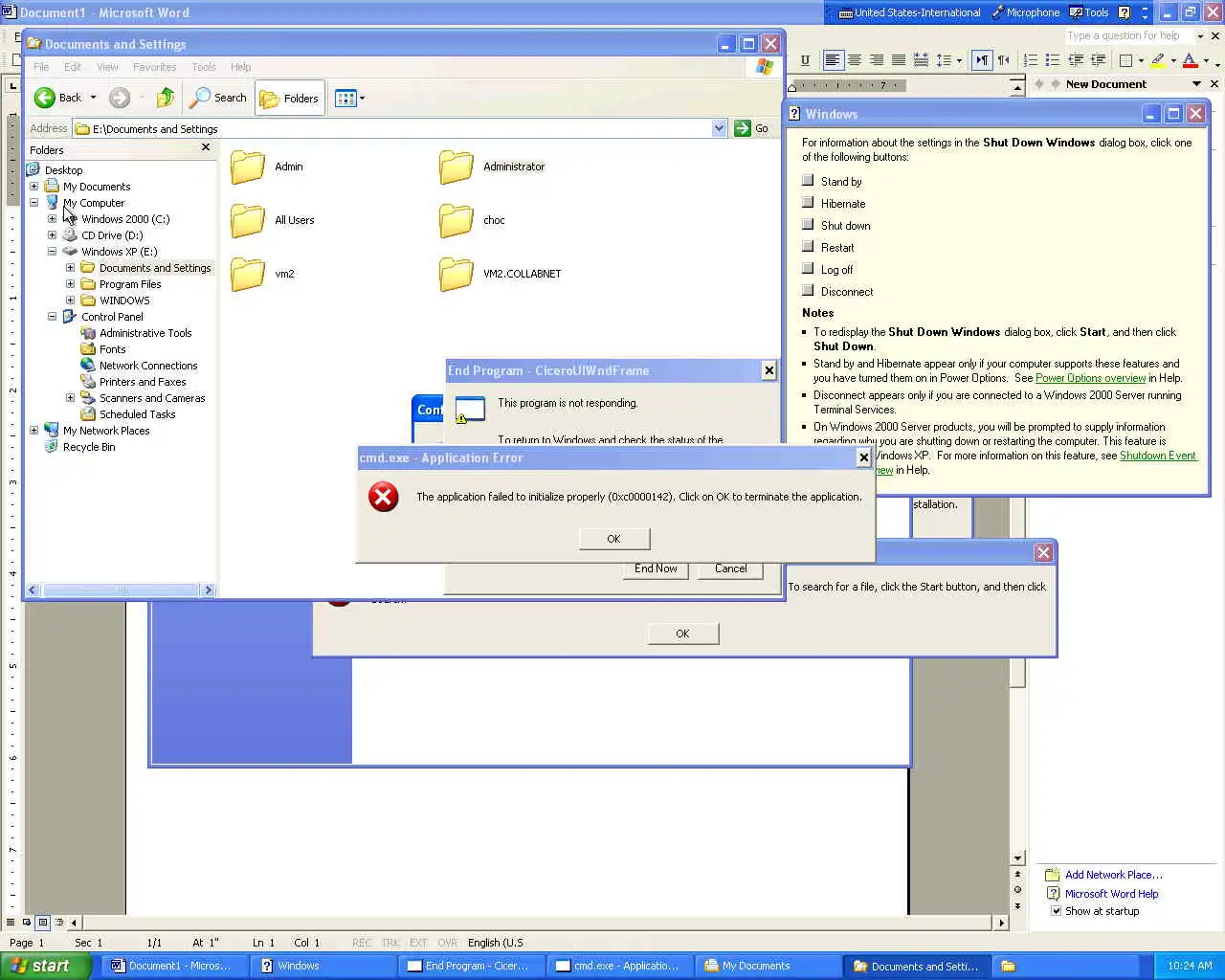
Task: Select Center alignment in Word toolbar
Action: [855, 60]
